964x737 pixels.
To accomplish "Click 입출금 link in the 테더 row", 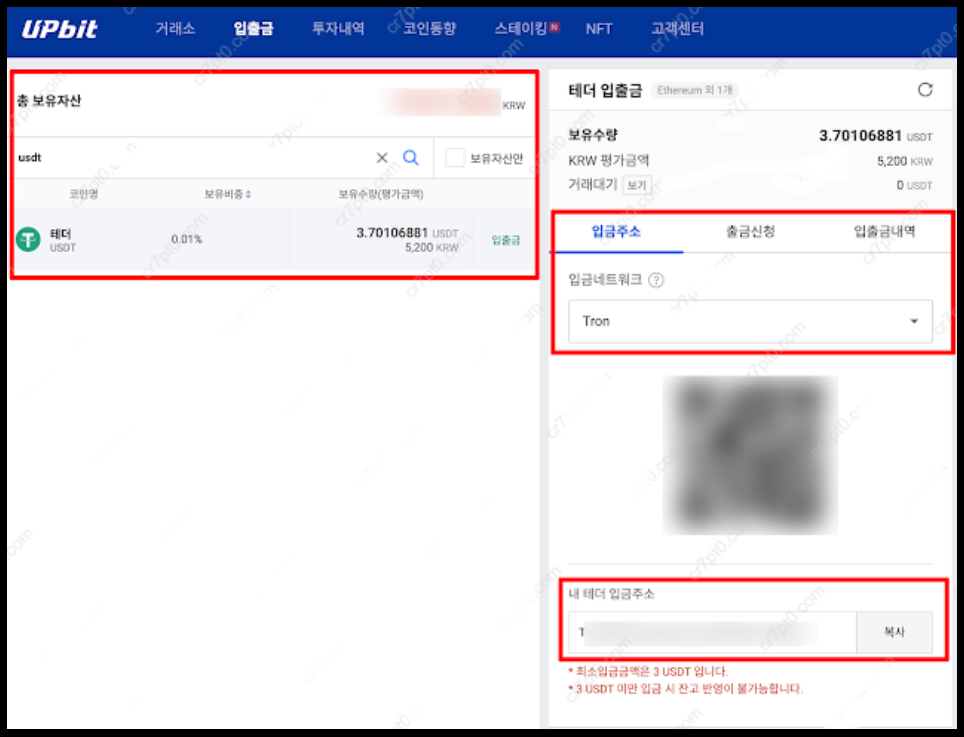I will [x=506, y=240].
